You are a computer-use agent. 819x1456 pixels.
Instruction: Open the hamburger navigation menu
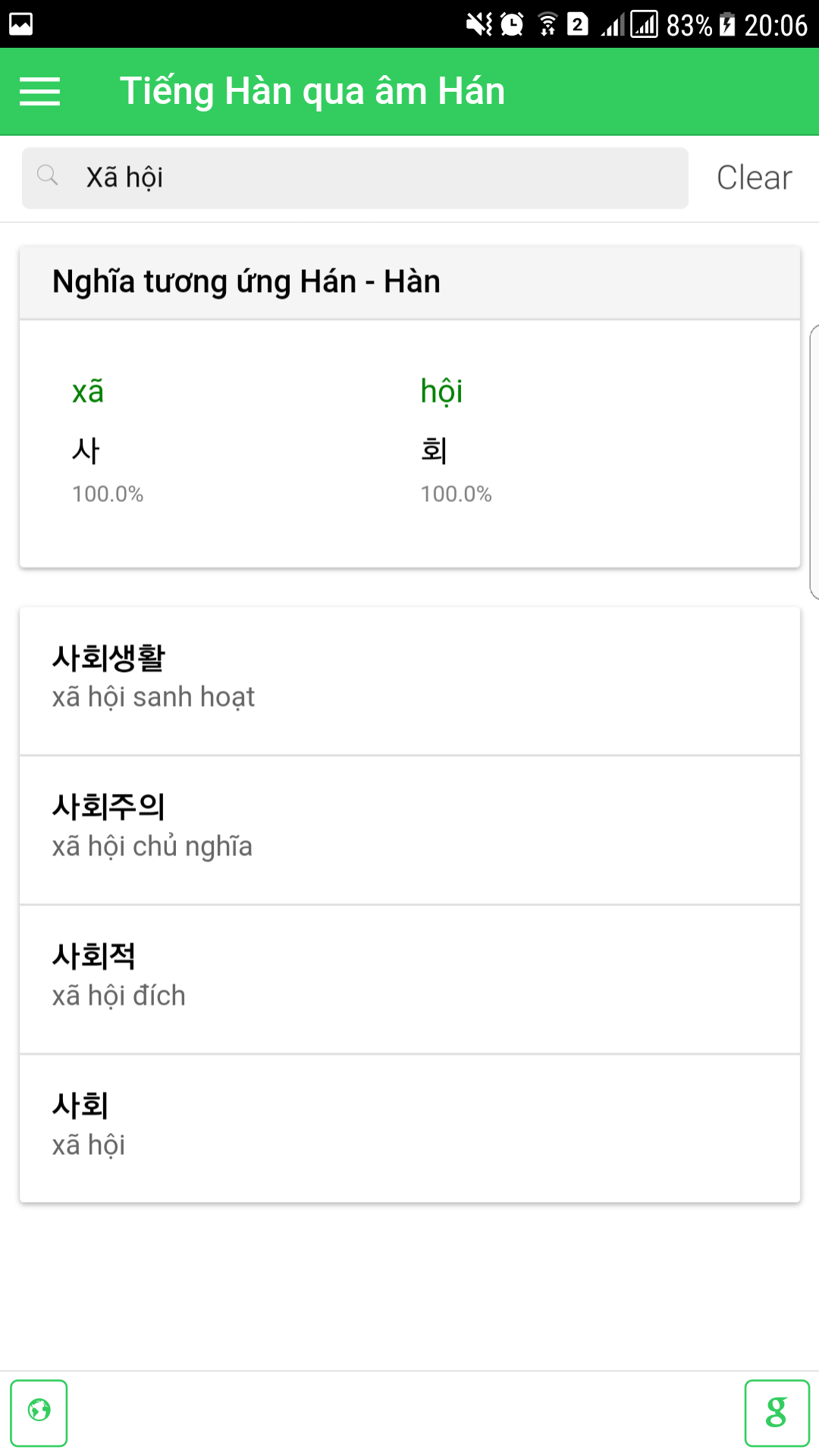pyautogui.click(x=39, y=91)
